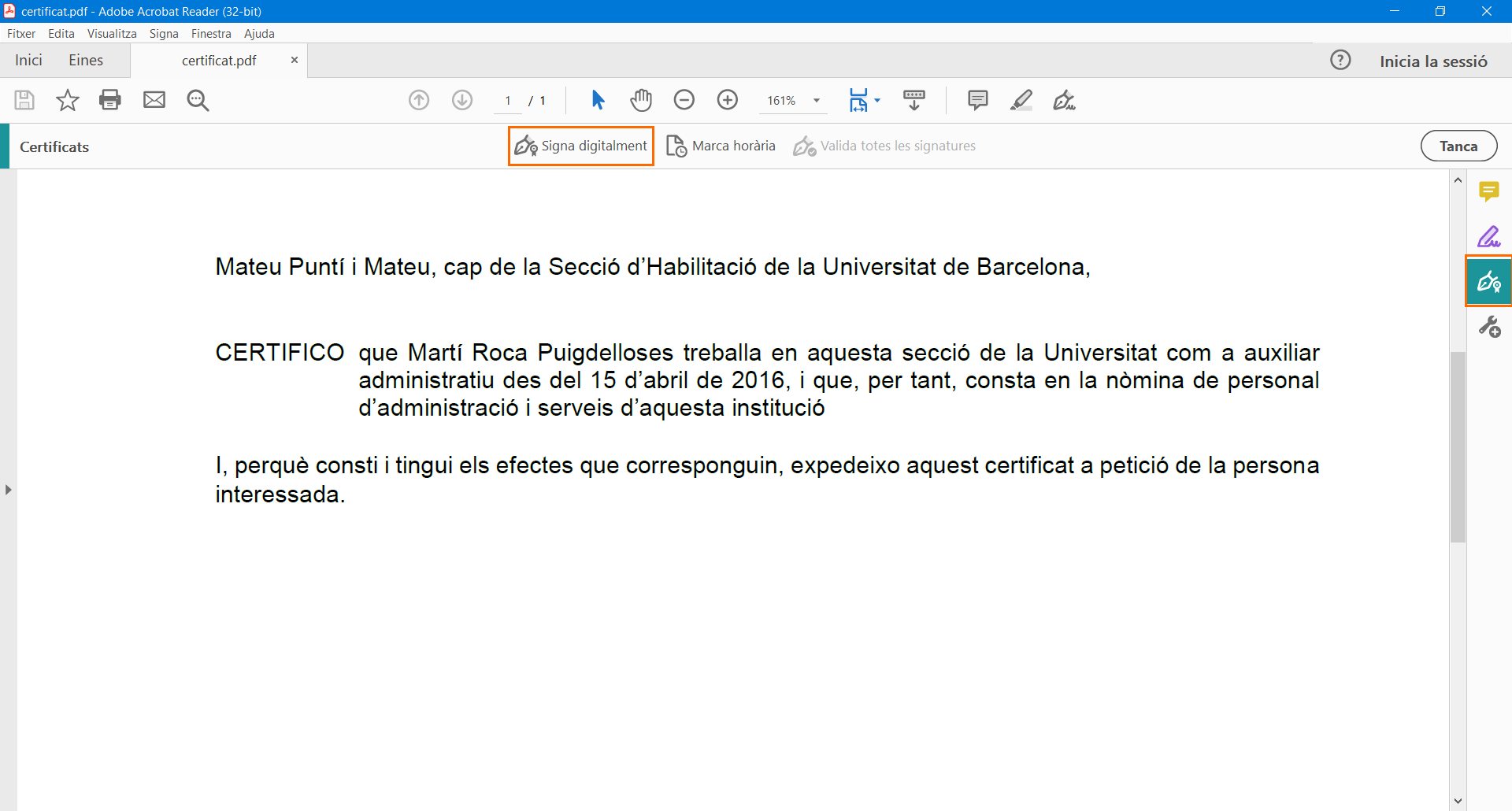
Task: Print the document with printer icon
Action: click(x=110, y=100)
